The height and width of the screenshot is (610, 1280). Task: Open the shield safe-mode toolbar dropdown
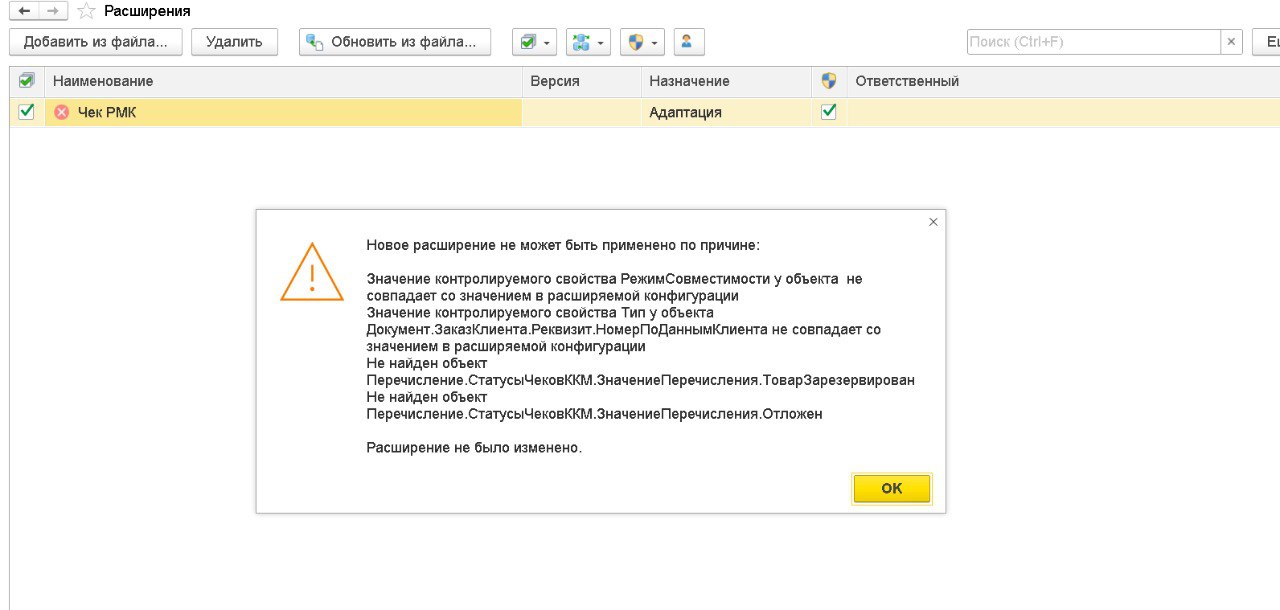point(643,42)
